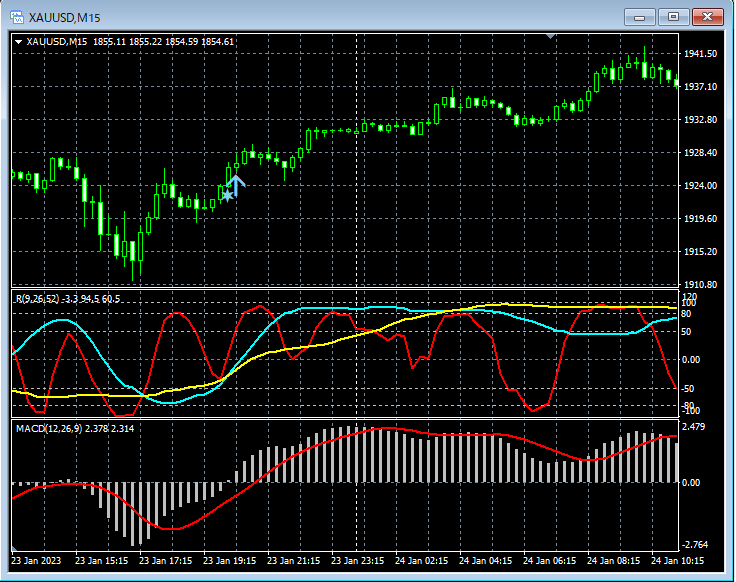Click price level 1941.50 on scale
736x582 pixels.
click(x=700, y=54)
